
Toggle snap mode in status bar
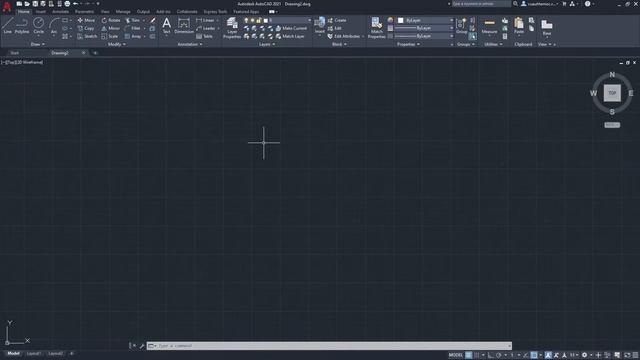tap(476, 355)
